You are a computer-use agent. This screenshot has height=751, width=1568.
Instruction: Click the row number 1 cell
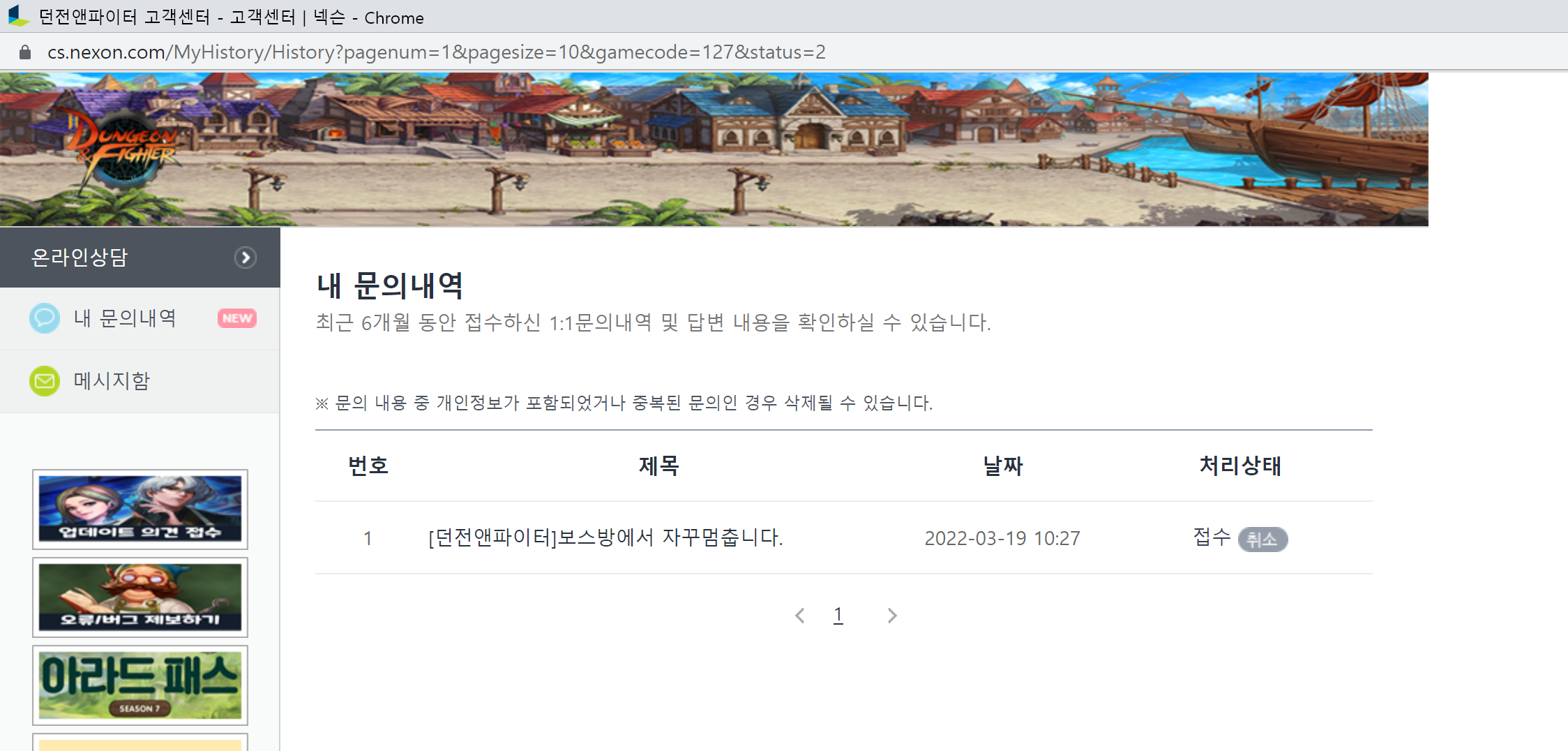coord(368,538)
